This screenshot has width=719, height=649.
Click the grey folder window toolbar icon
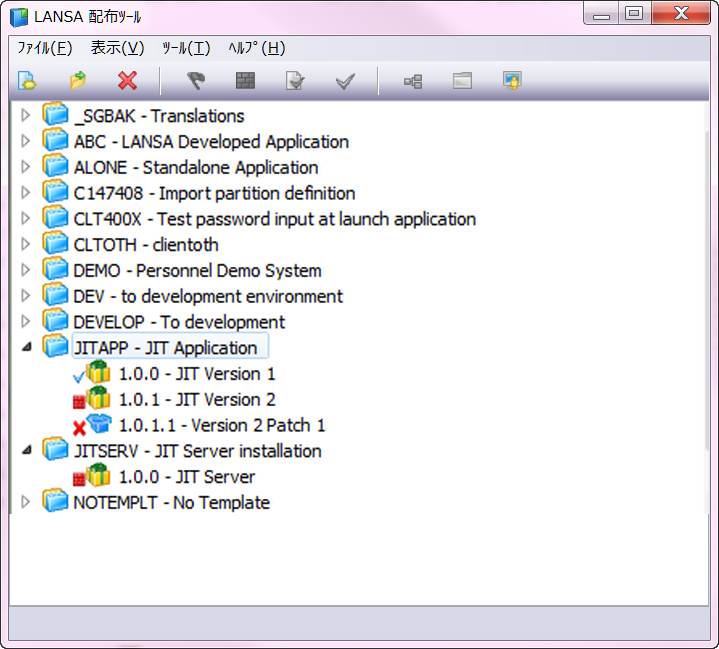[x=462, y=81]
